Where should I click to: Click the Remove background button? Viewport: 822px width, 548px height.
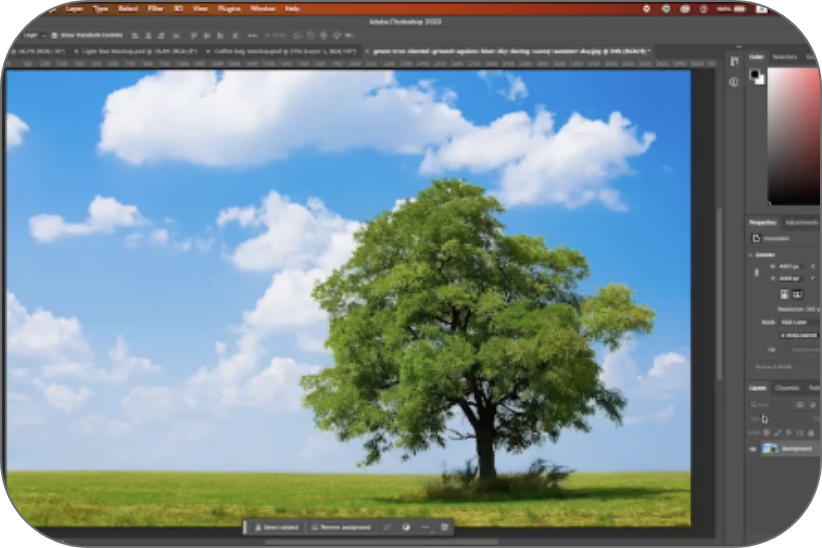click(x=340, y=527)
